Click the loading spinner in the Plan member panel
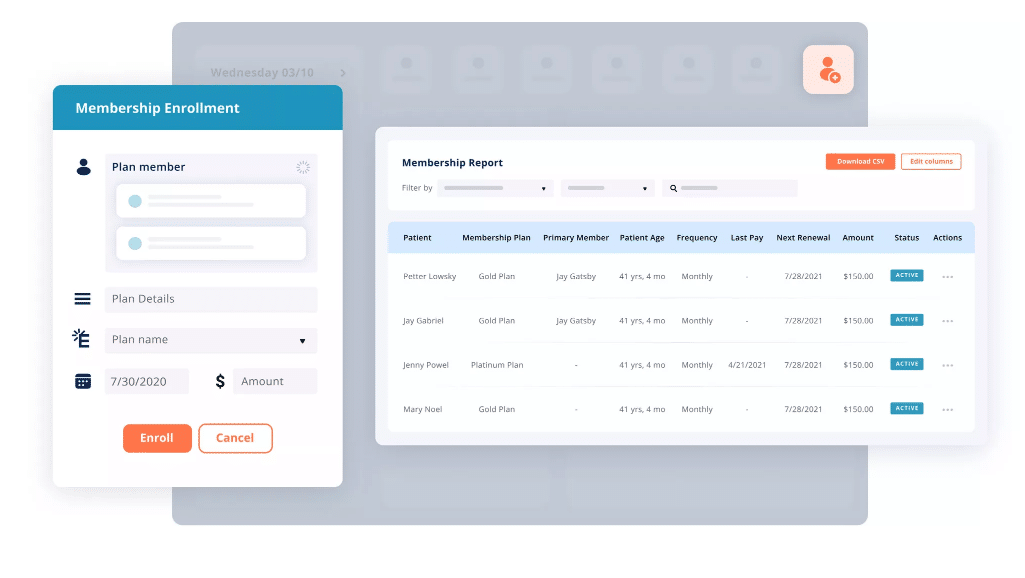The image size is (1025, 578). point(303,167)
